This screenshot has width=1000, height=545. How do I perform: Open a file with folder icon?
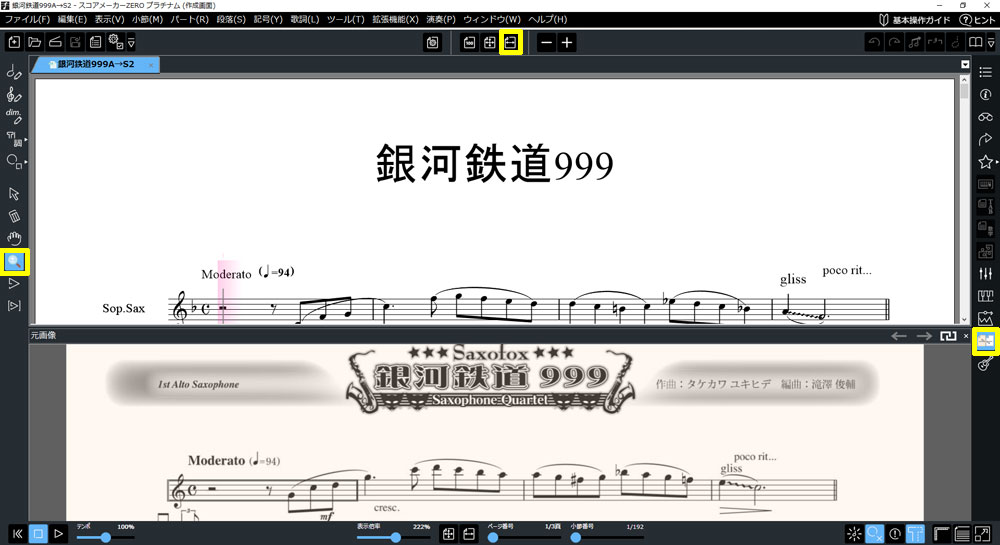tap(34, 43)
